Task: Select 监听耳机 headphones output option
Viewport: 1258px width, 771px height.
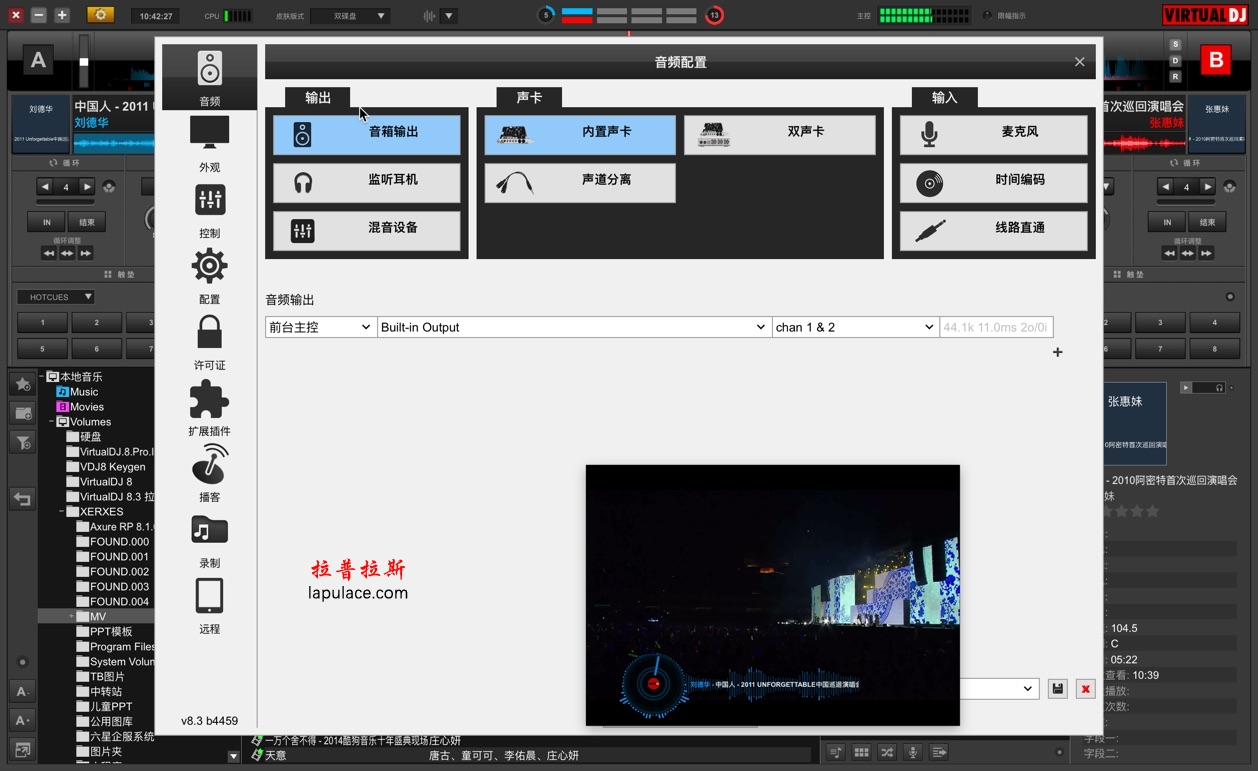Action: click(367, 182)
